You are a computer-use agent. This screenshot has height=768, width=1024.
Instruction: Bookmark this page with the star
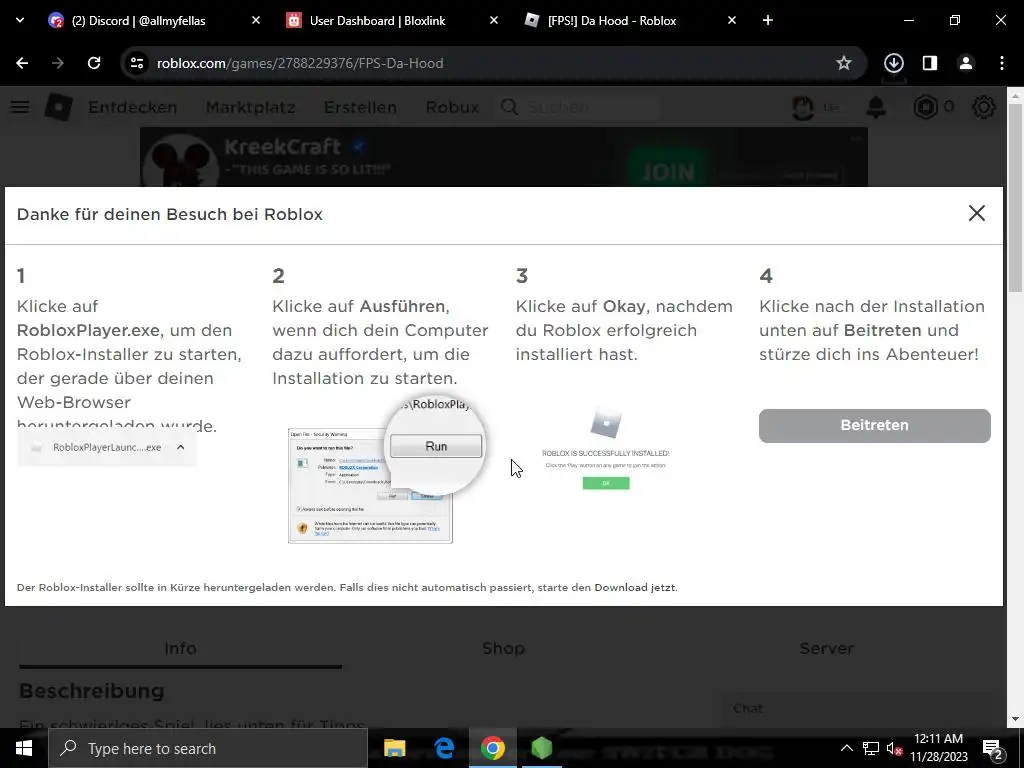point(844,63)
